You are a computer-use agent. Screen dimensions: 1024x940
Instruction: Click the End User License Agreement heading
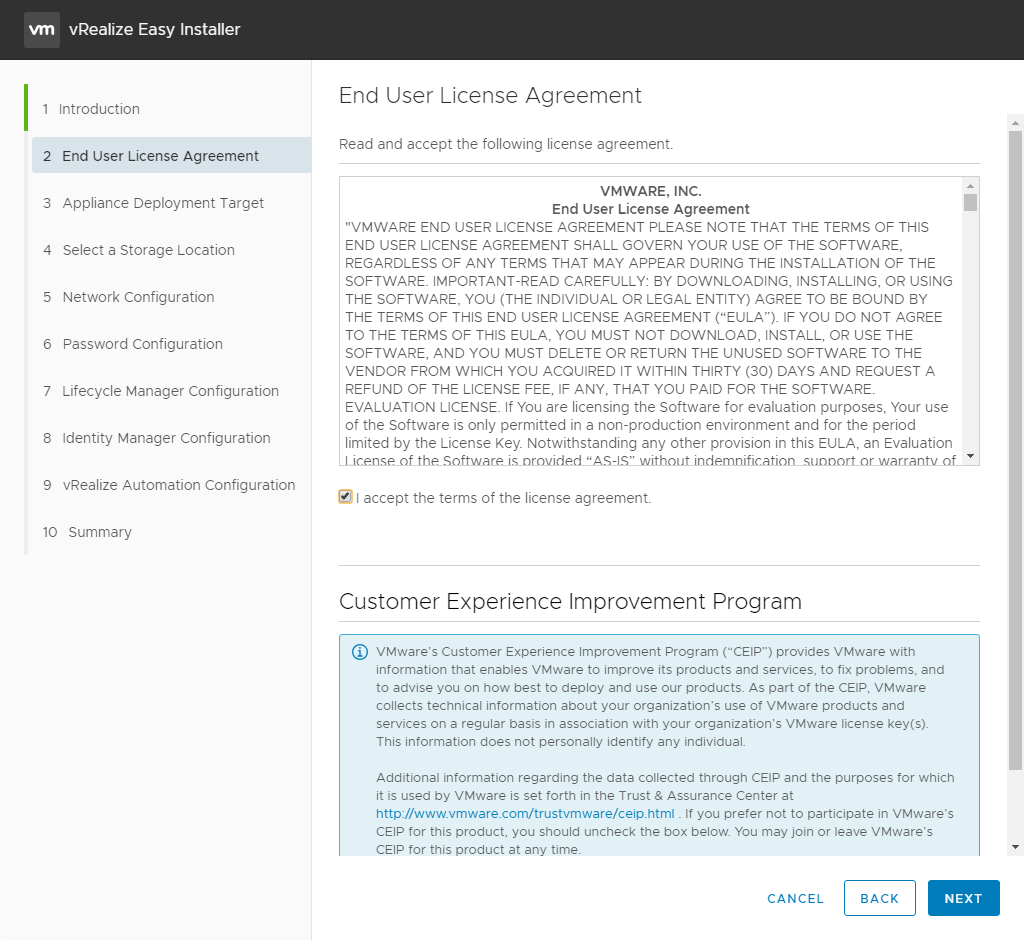490,95
